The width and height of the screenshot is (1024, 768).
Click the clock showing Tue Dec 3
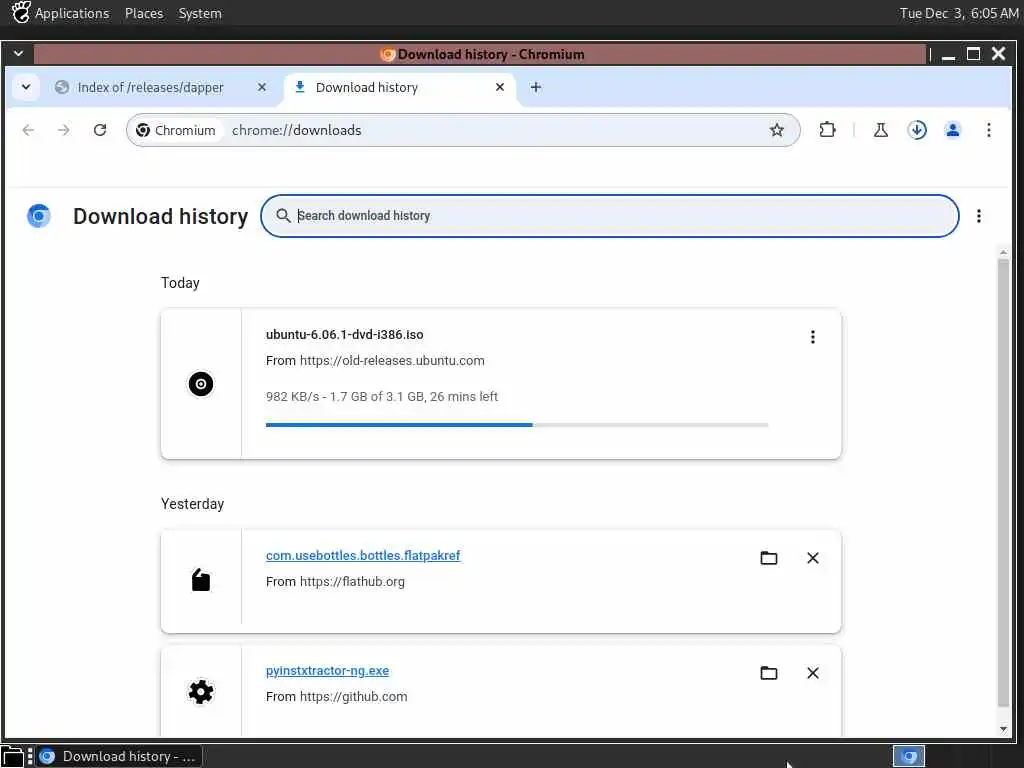958,13
